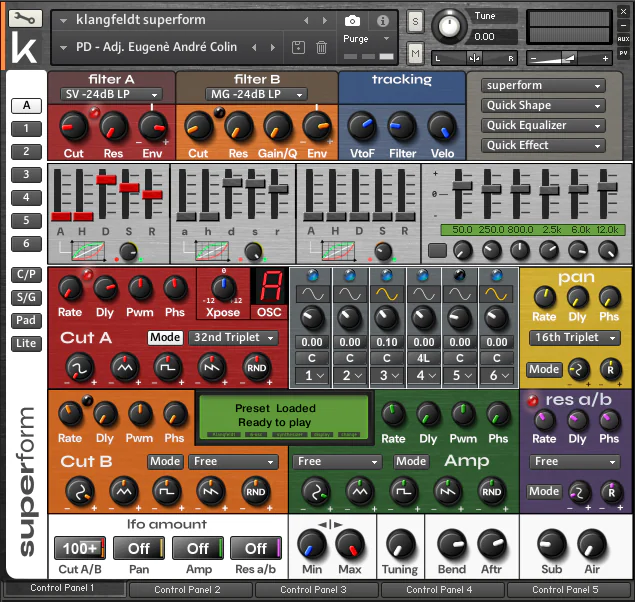Toggle the Pan lfo amount Off button

[139, 548]
